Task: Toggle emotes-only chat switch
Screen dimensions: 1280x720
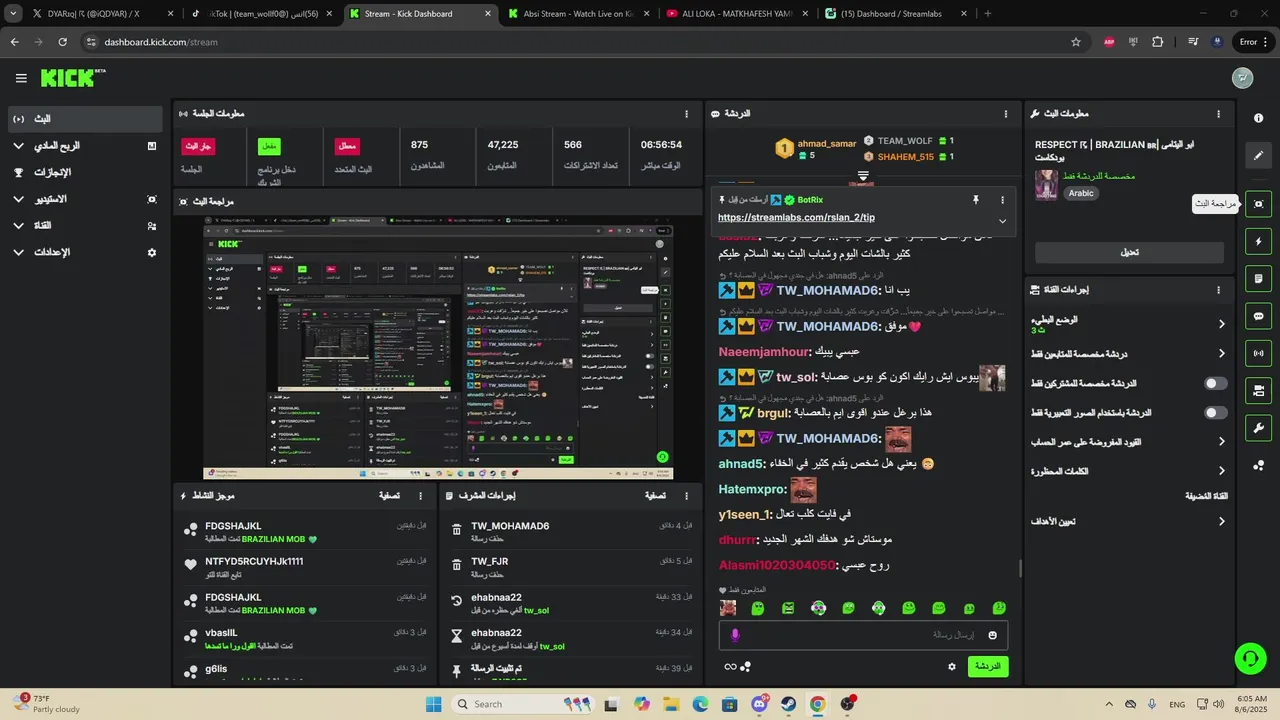Action: [1215, 412]
